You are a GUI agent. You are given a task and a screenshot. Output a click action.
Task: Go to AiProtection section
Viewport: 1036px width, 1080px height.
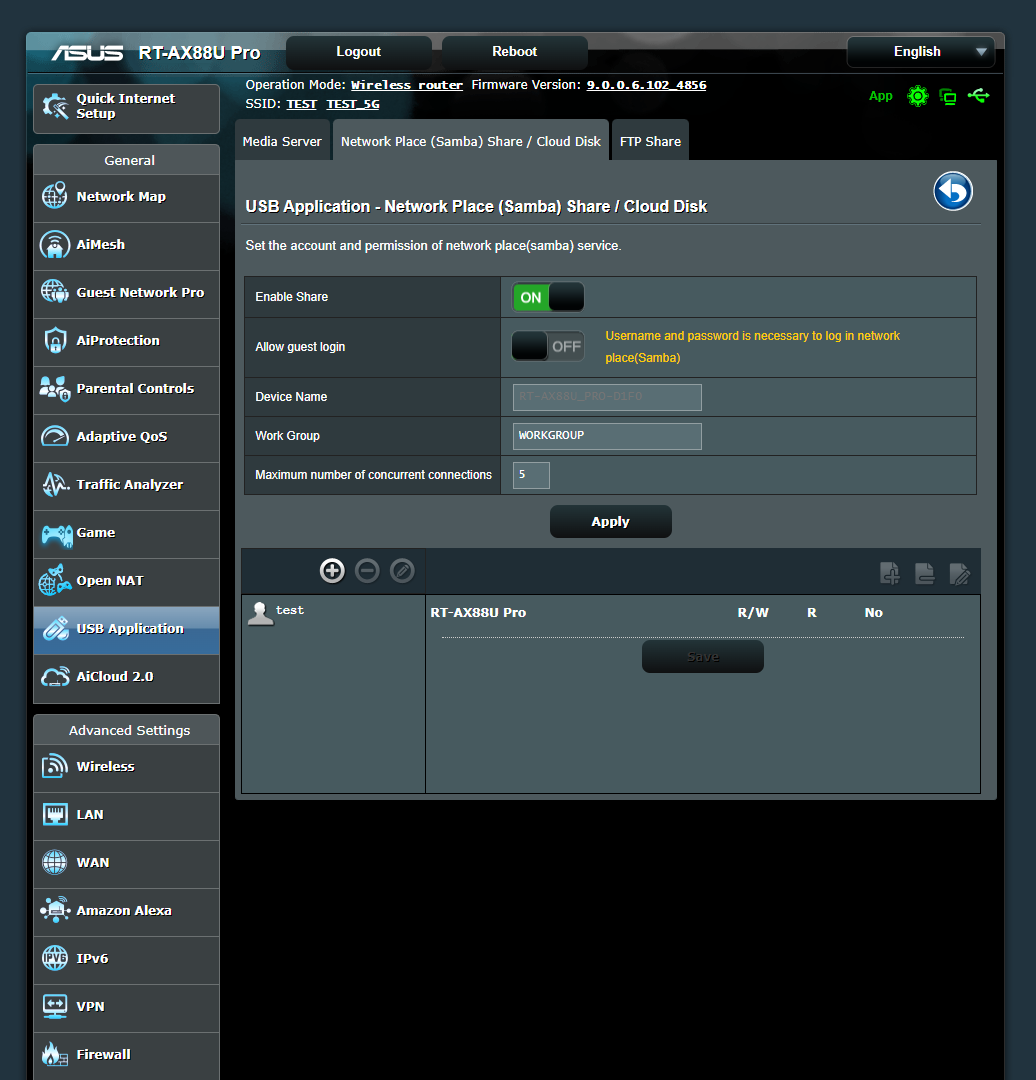127,342
